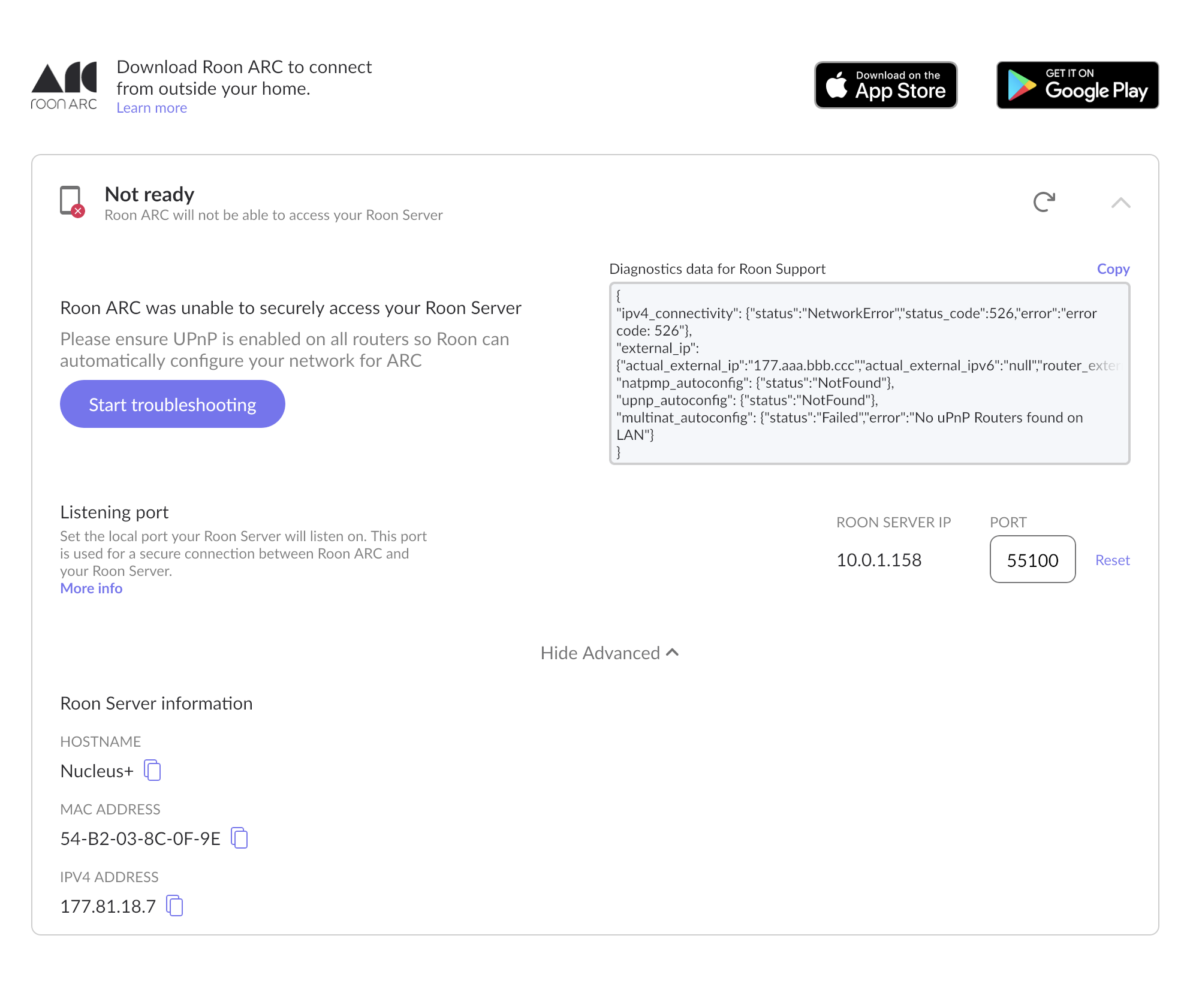Click the Not ready device status icon
The height and width of the screenshot is (1008, 1187).
click(71, 201)
